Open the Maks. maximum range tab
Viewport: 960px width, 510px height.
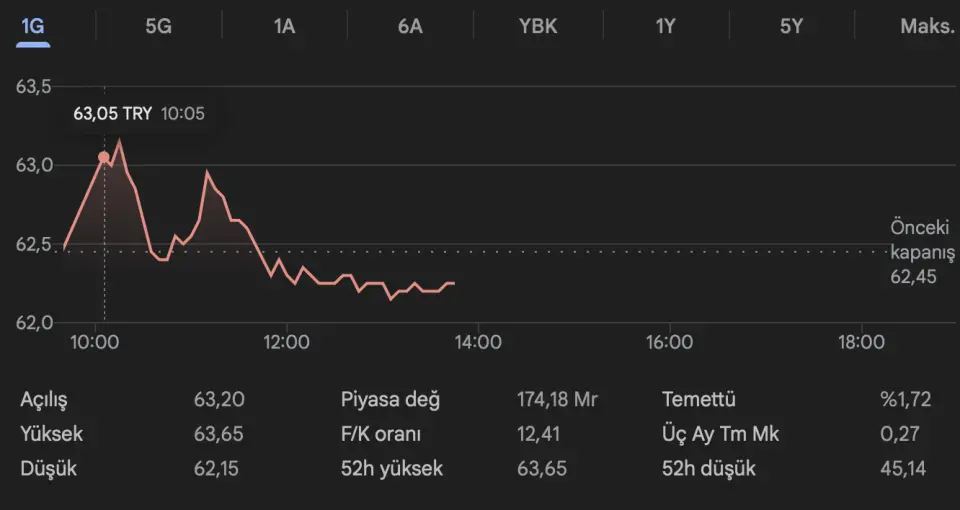(x=927, y=26)
